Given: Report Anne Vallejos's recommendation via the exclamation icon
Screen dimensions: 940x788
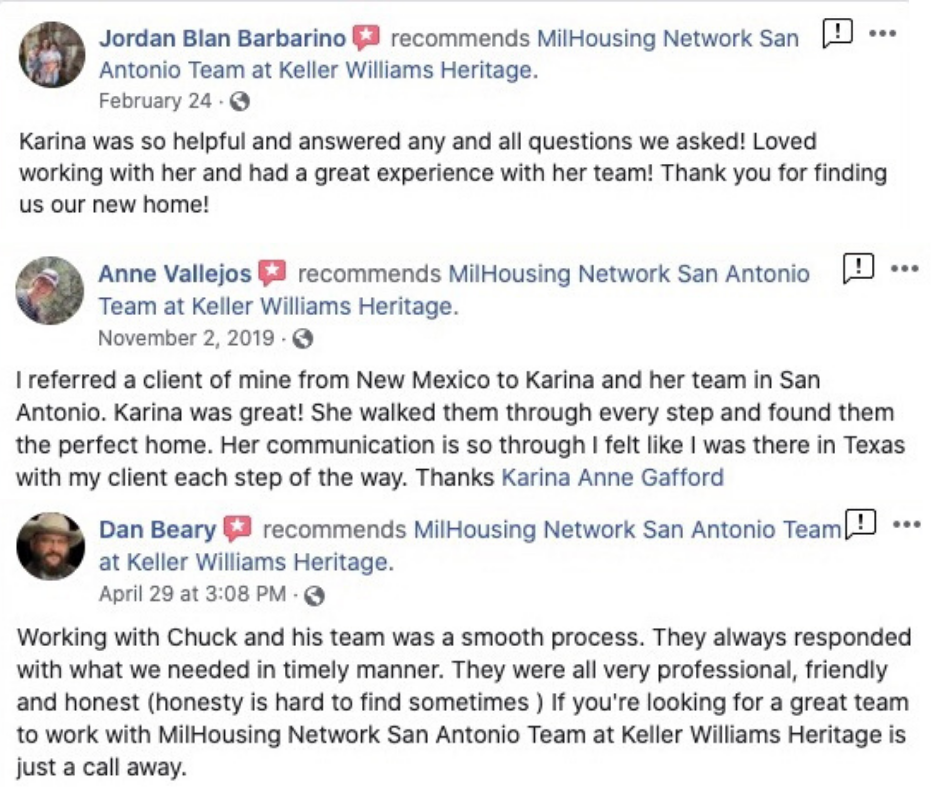Looking at the screenshot, I should (858, 268).
